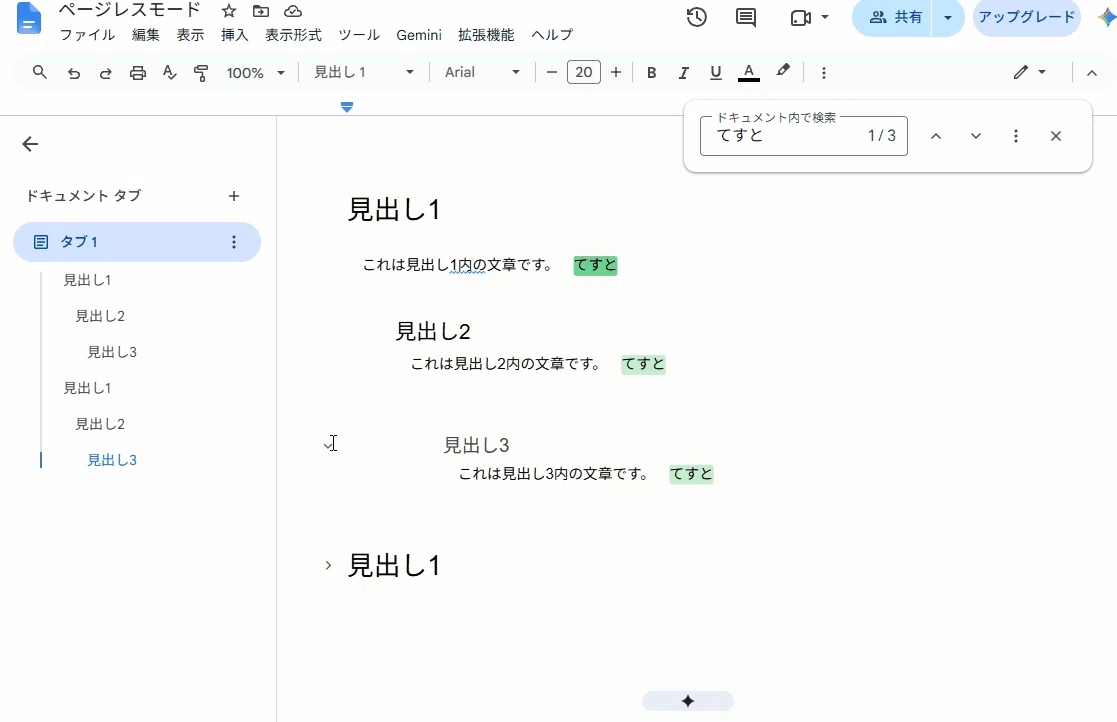Image resolution: width=1117 pixels, height=722 pixels.
Task: Open toolbar more options overflow
Action: tap(824, 73)
